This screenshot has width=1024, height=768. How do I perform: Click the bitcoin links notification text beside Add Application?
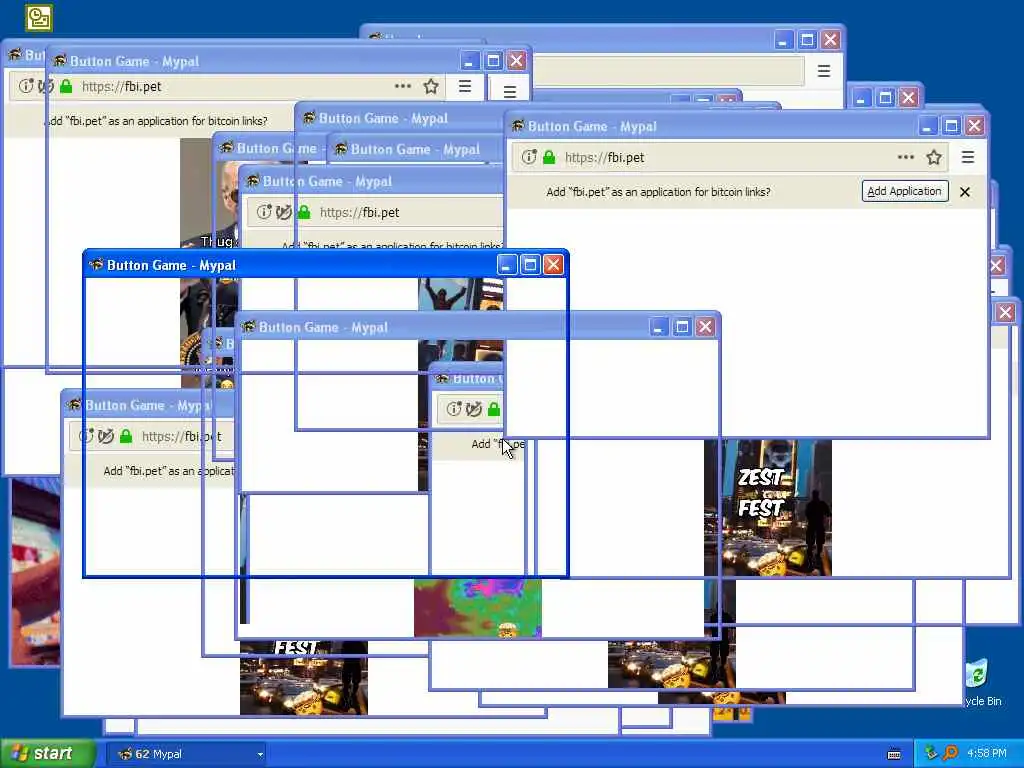coord(658,192)
